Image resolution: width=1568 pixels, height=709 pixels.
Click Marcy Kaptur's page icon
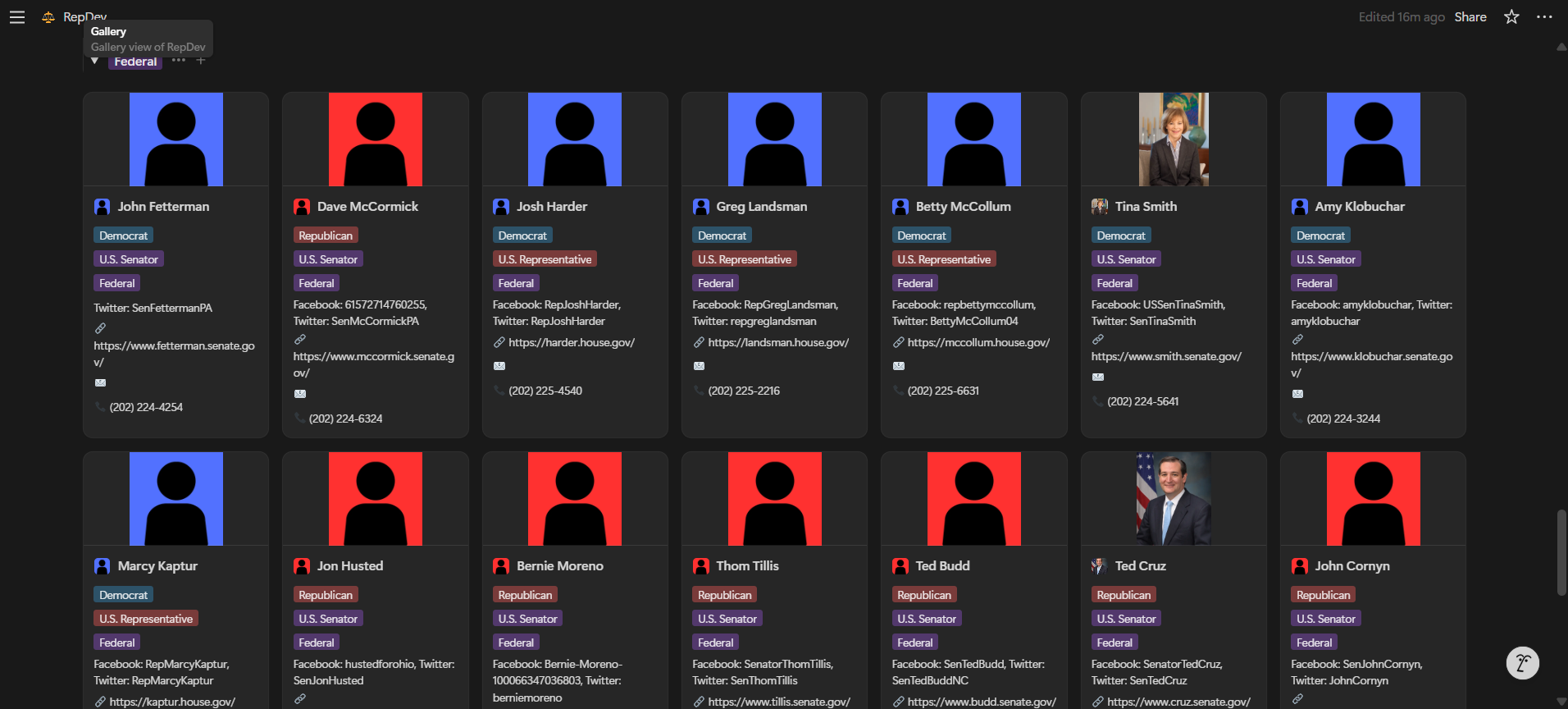point(102,566)
